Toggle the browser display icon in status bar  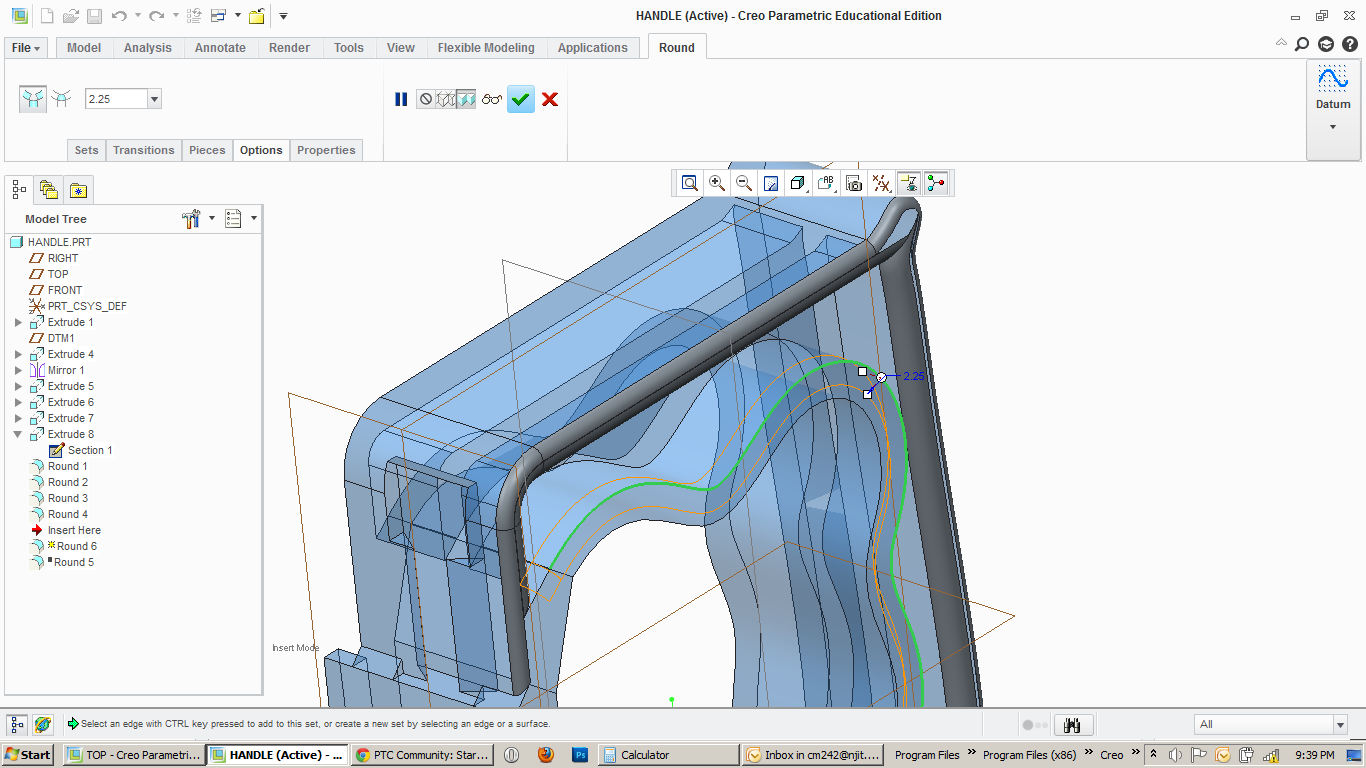pyautogui.click(x=43, y=724)
